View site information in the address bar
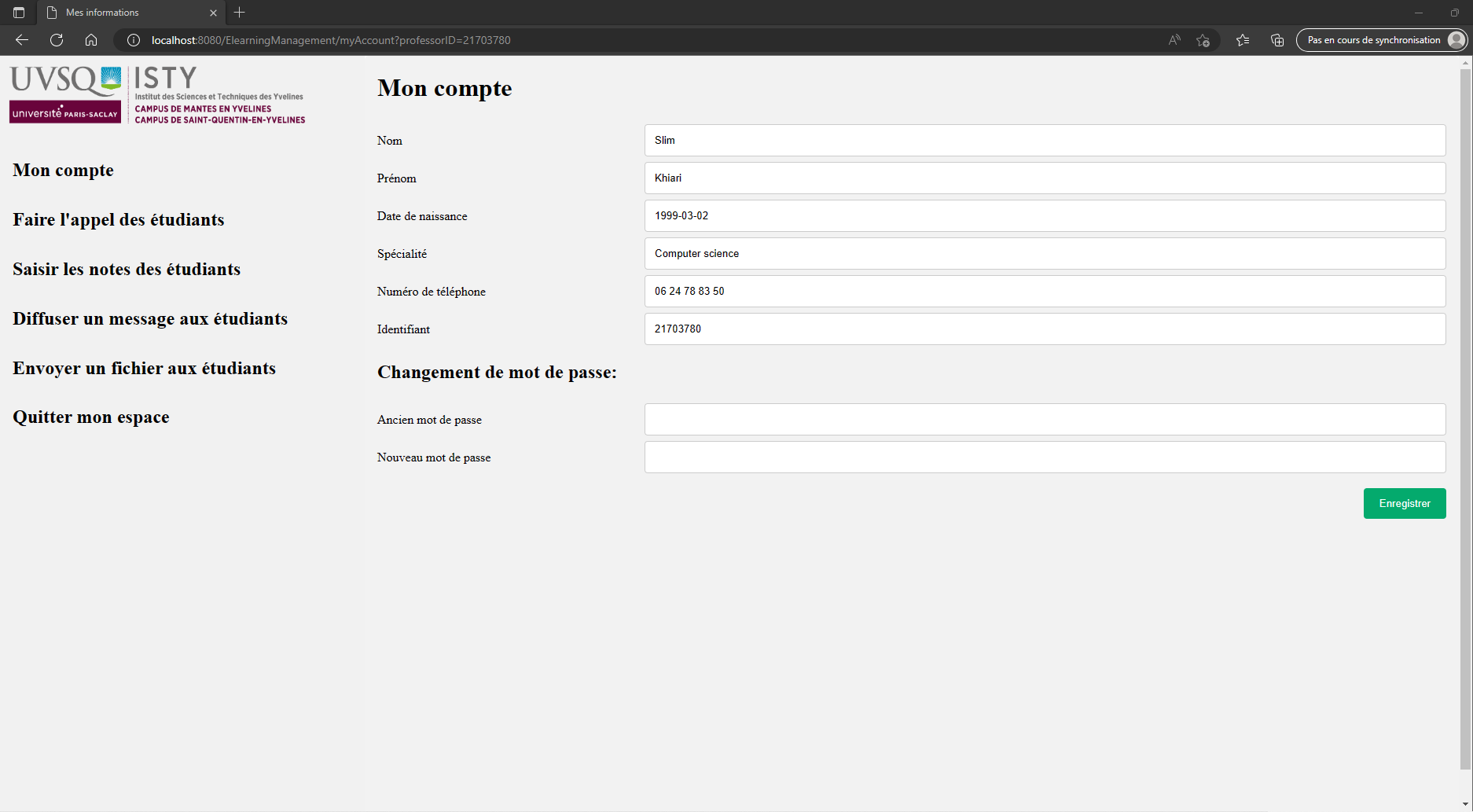Screen dimensions: 1473x812 click(132, 40)
